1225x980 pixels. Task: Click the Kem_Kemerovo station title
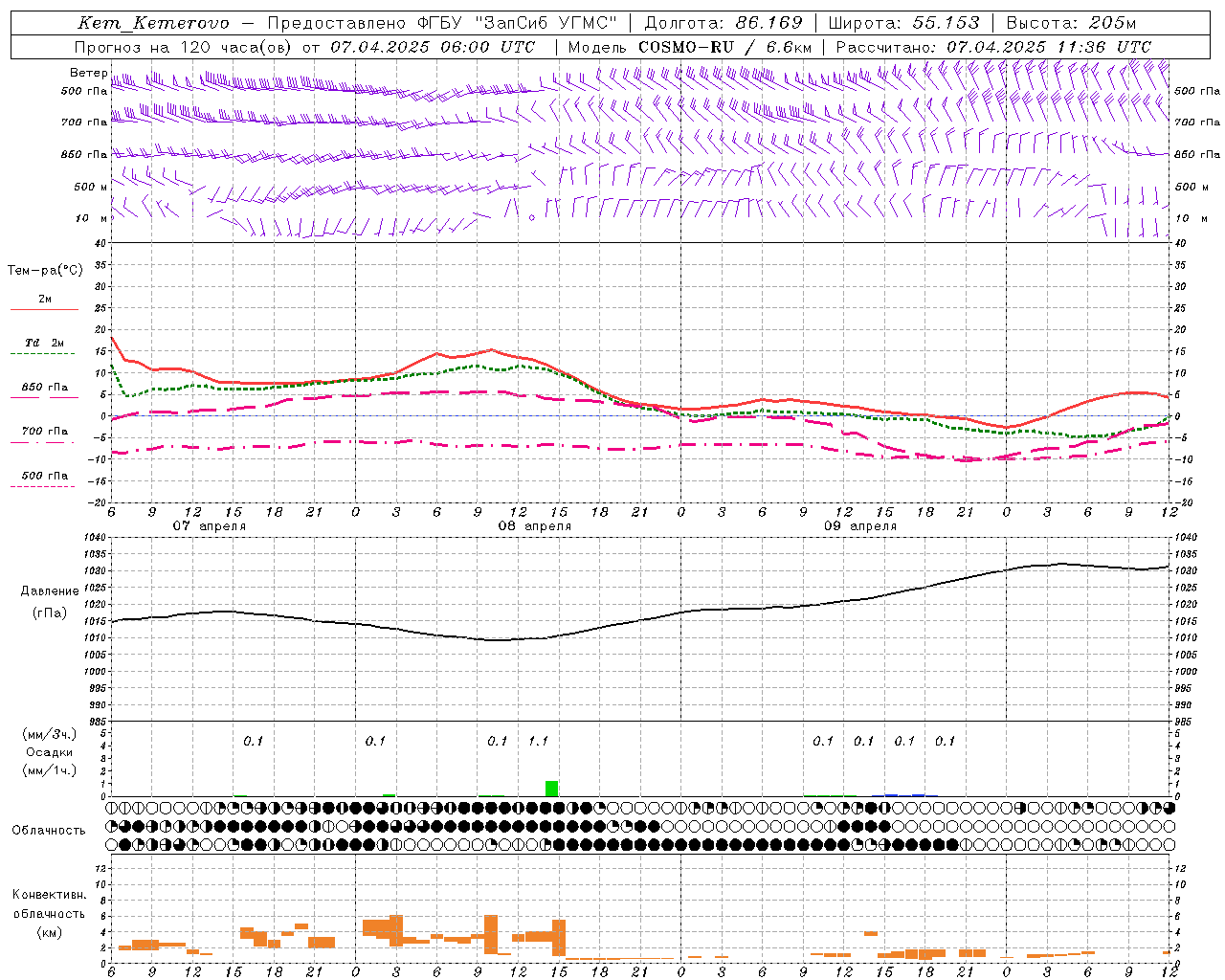(153, 23)
